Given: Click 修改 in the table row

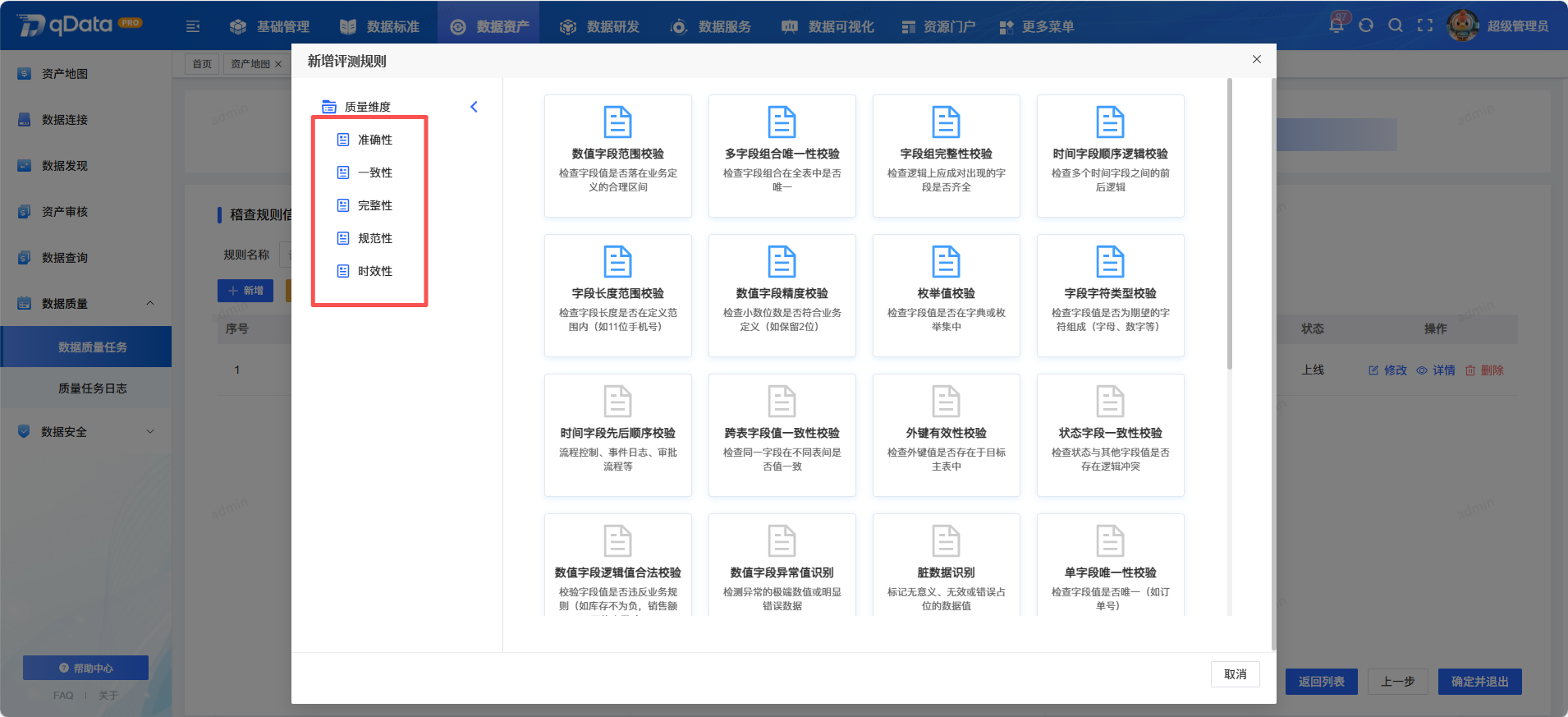Looking at the screenshot, I should click(1387, 370).
